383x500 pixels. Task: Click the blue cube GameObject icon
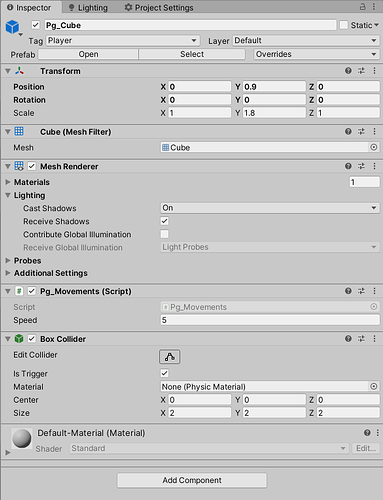pos(13,27)
